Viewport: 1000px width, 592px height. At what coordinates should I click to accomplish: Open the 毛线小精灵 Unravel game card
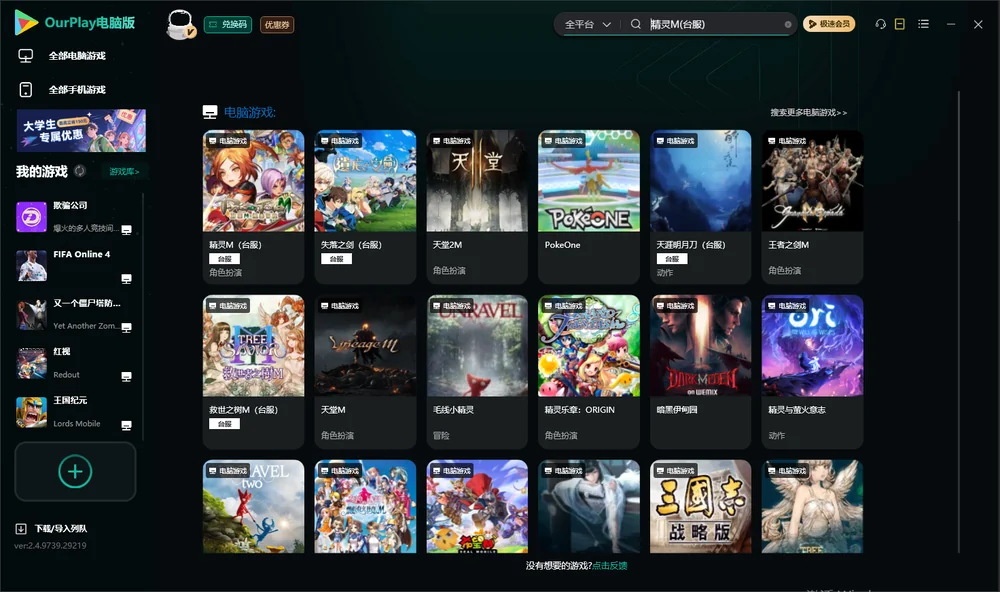(x=477, y=372)
